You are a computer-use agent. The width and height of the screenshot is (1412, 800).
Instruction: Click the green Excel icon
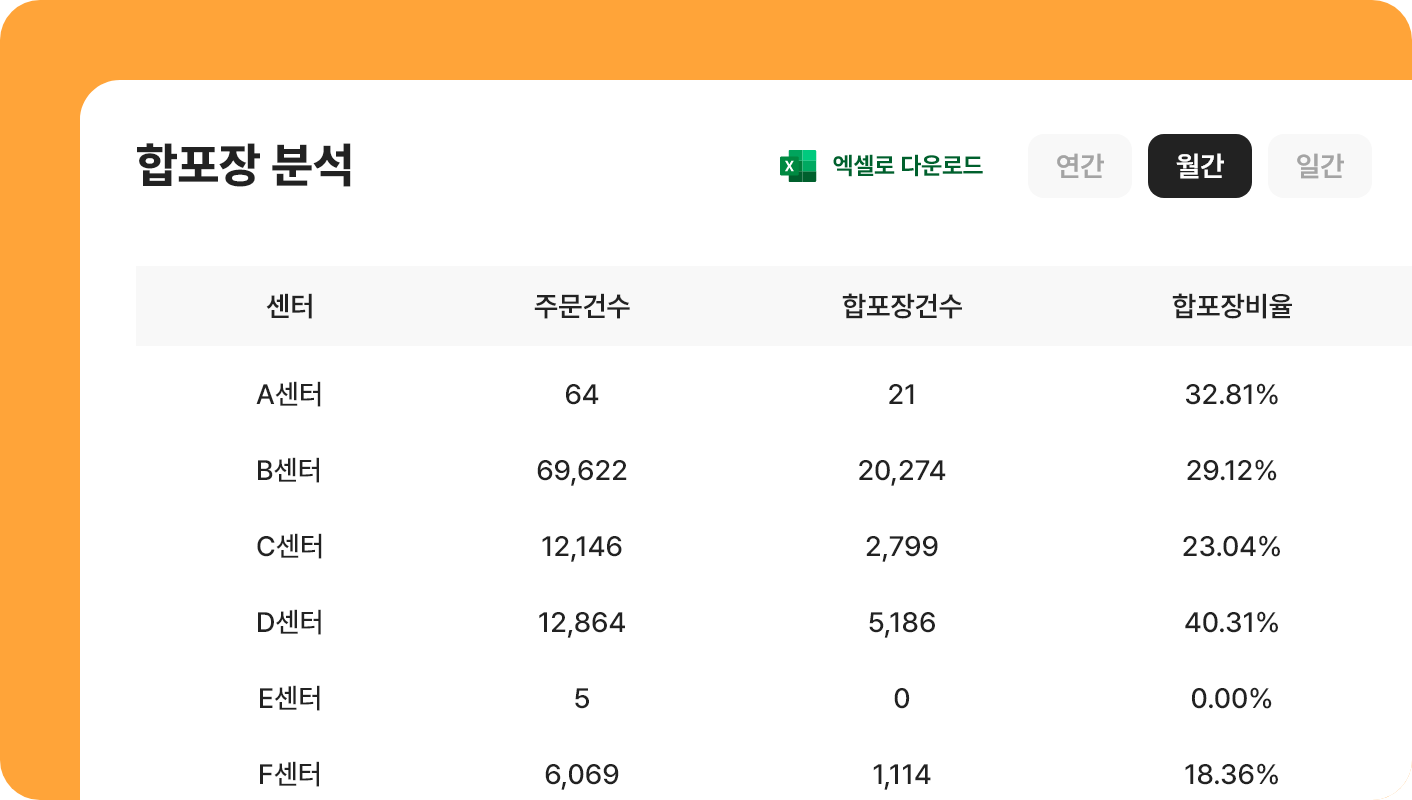798,166
